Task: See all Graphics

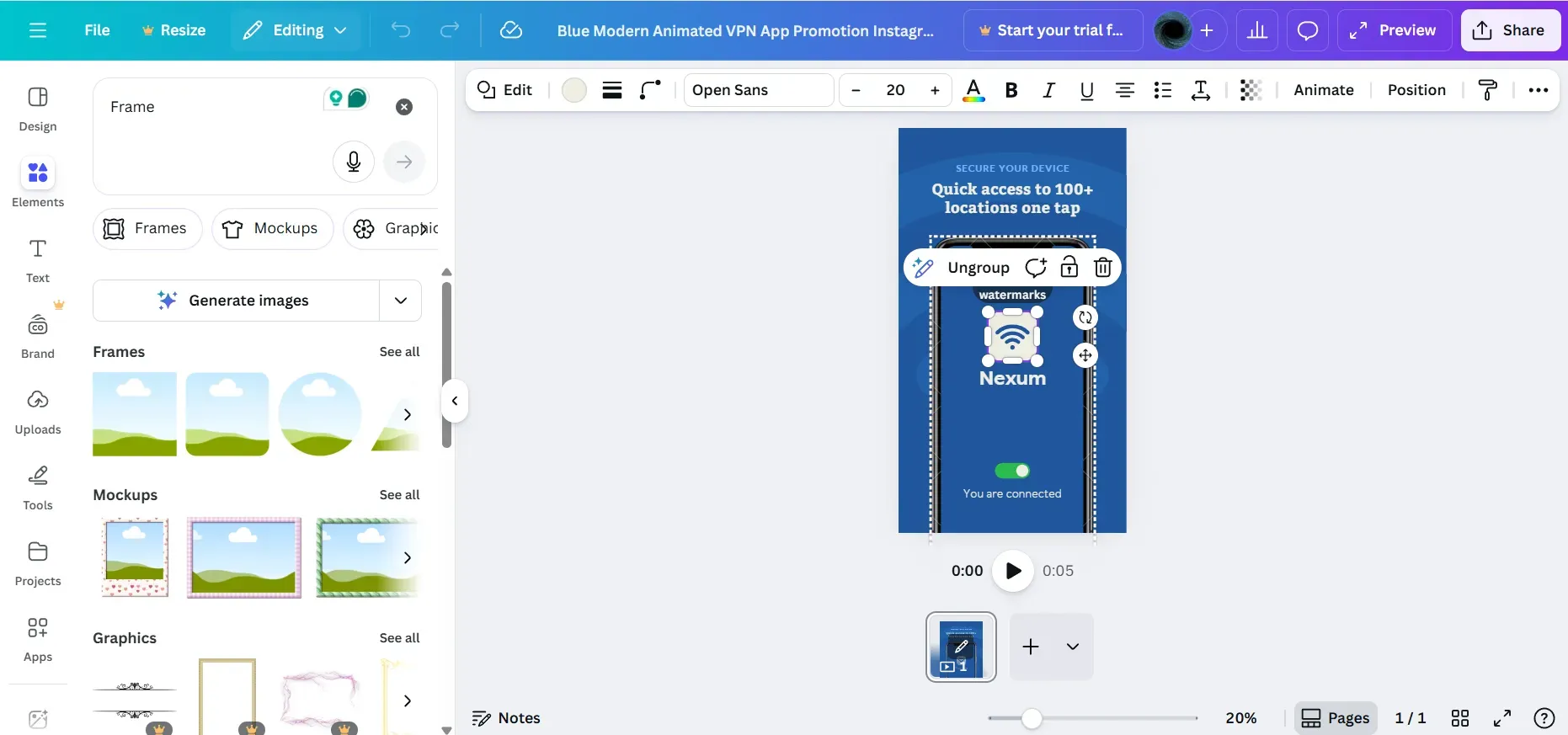Action: [x=399, y=638]
